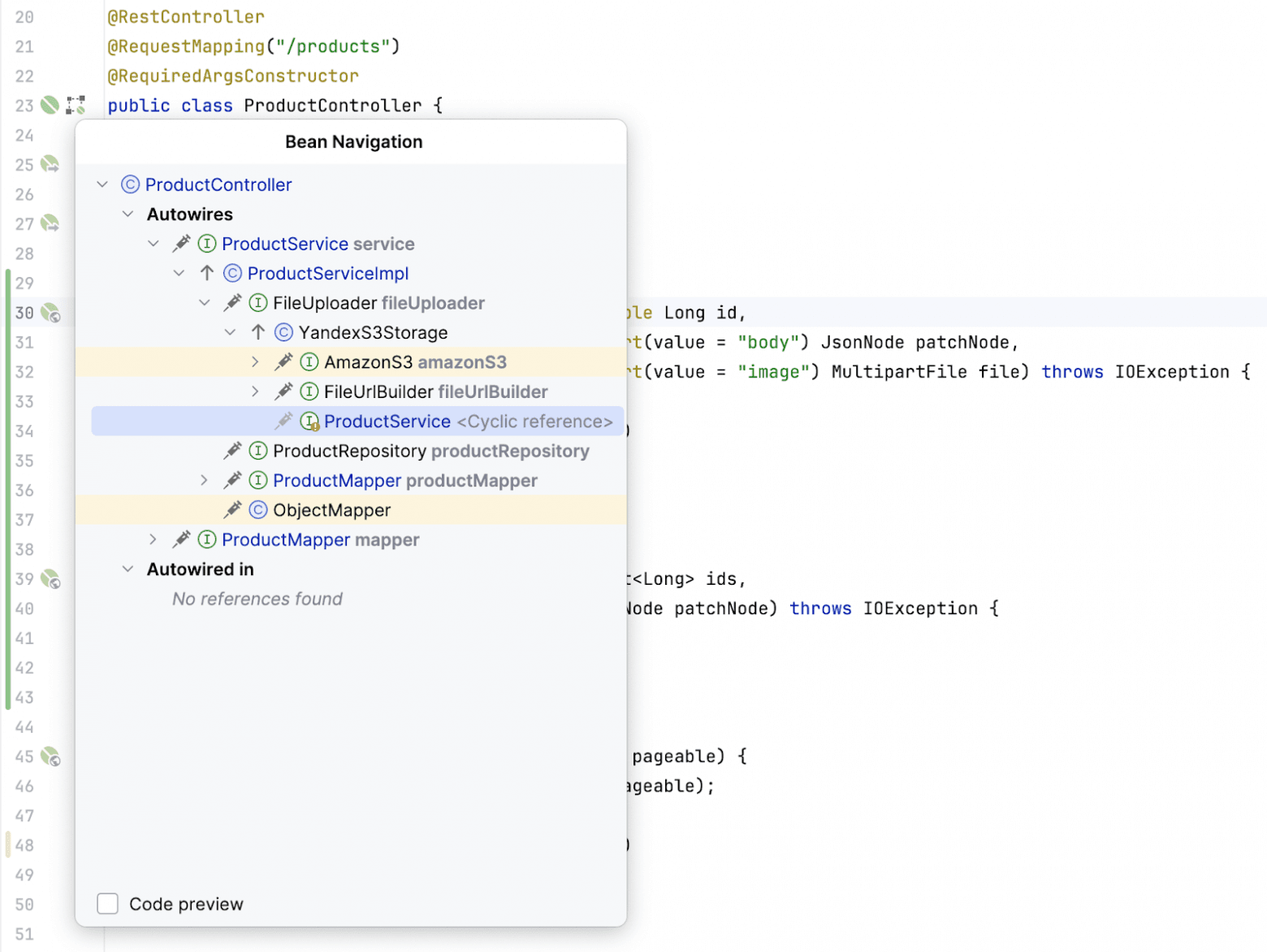
Task: Enable the Code preview checkbox
Action: click(107, 904)
